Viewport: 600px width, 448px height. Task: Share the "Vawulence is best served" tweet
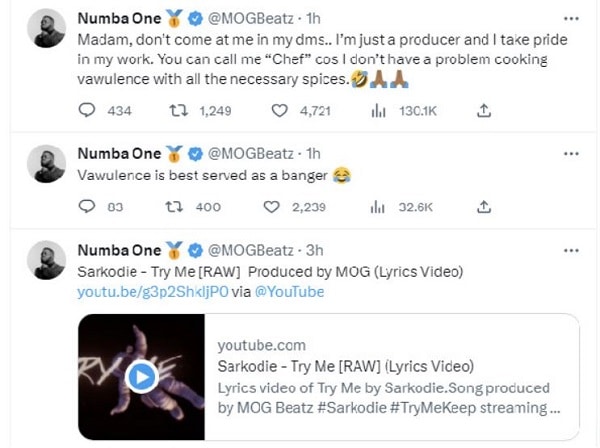484,207
